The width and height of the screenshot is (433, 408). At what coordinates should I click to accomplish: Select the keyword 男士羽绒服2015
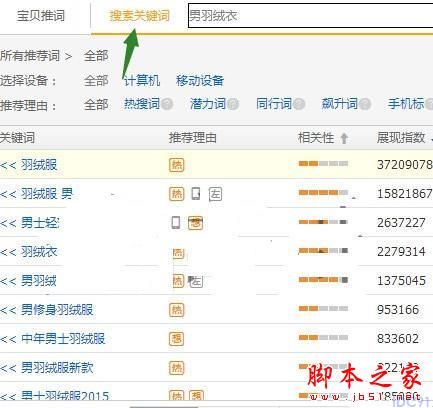65,396
